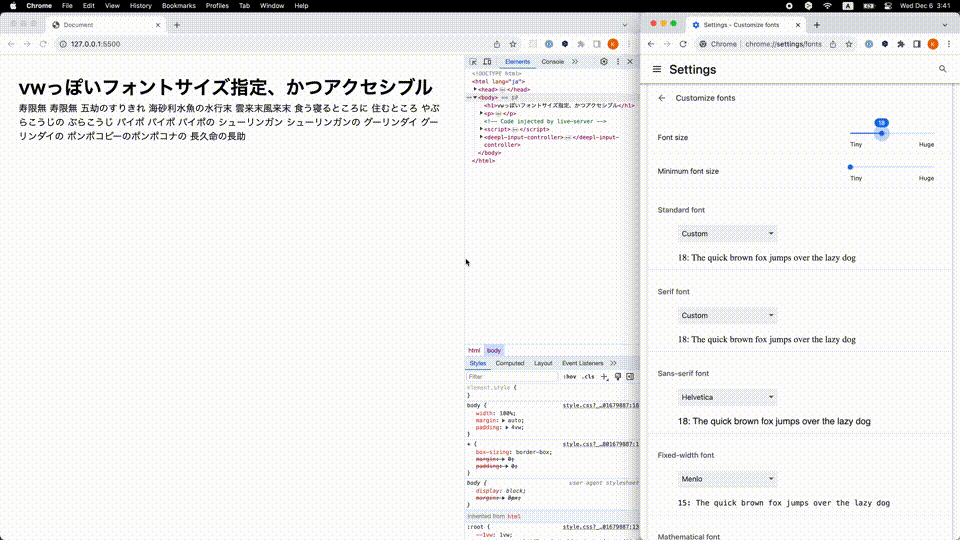Toggle the computed styles sidebar icon
The image size is (960, 540).
(x=630, y=377)
